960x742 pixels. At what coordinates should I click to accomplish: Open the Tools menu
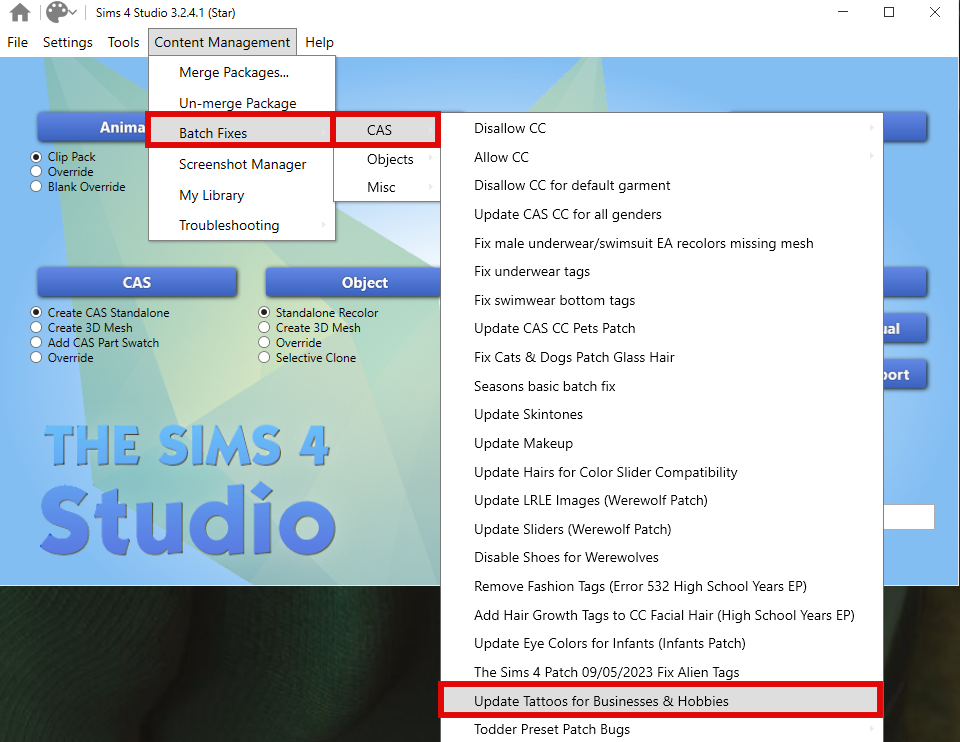124,42
